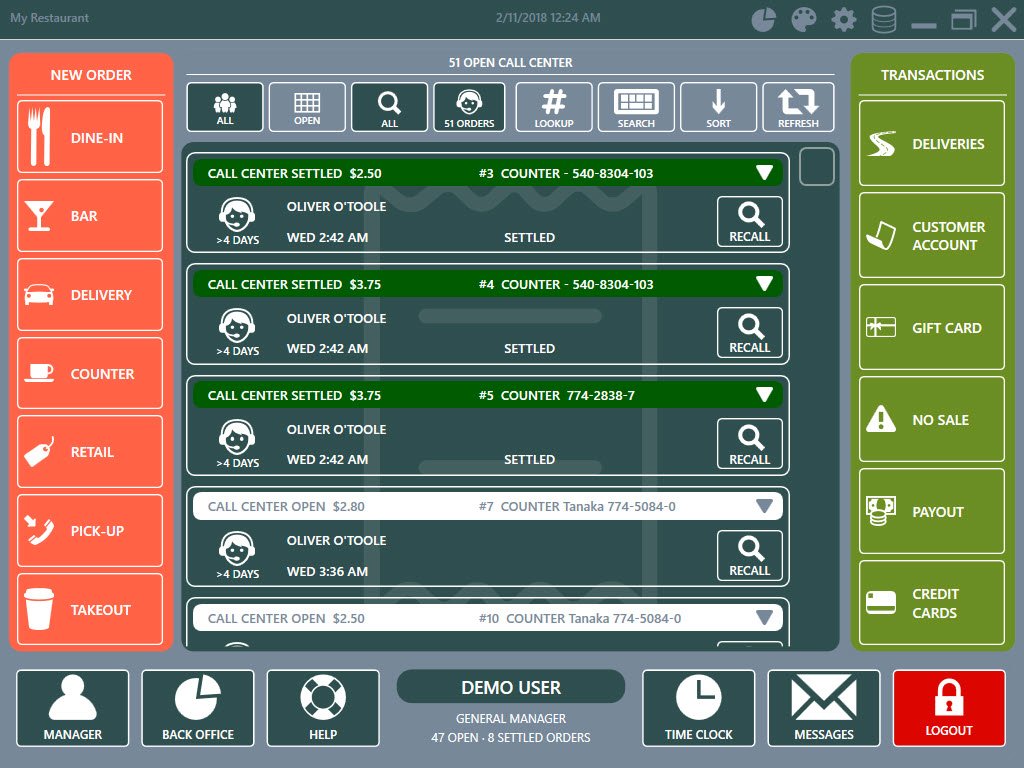Open the Sort options
Viewport: 1024px width, 768px height.
tap(718, 107)
